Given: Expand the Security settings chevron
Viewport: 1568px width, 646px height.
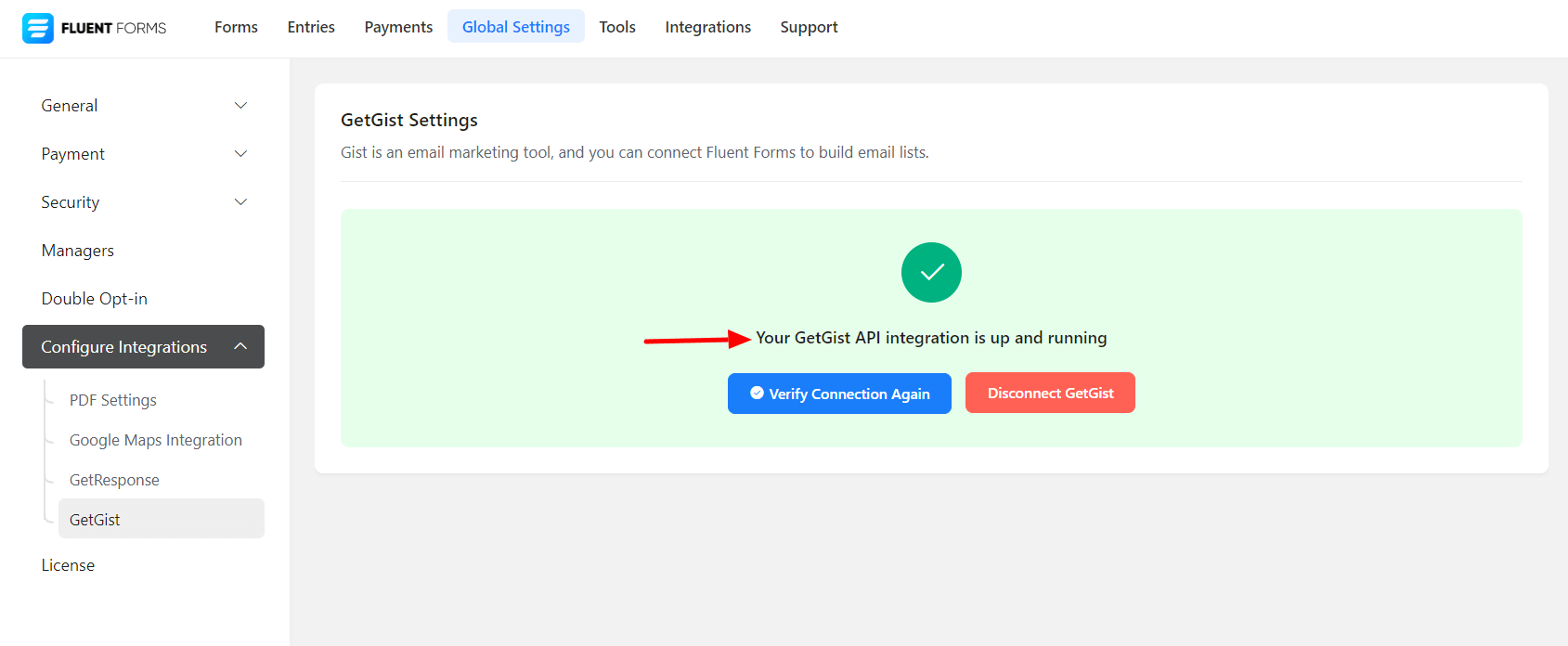Looking at the screenshot, I should click(240, 202).
